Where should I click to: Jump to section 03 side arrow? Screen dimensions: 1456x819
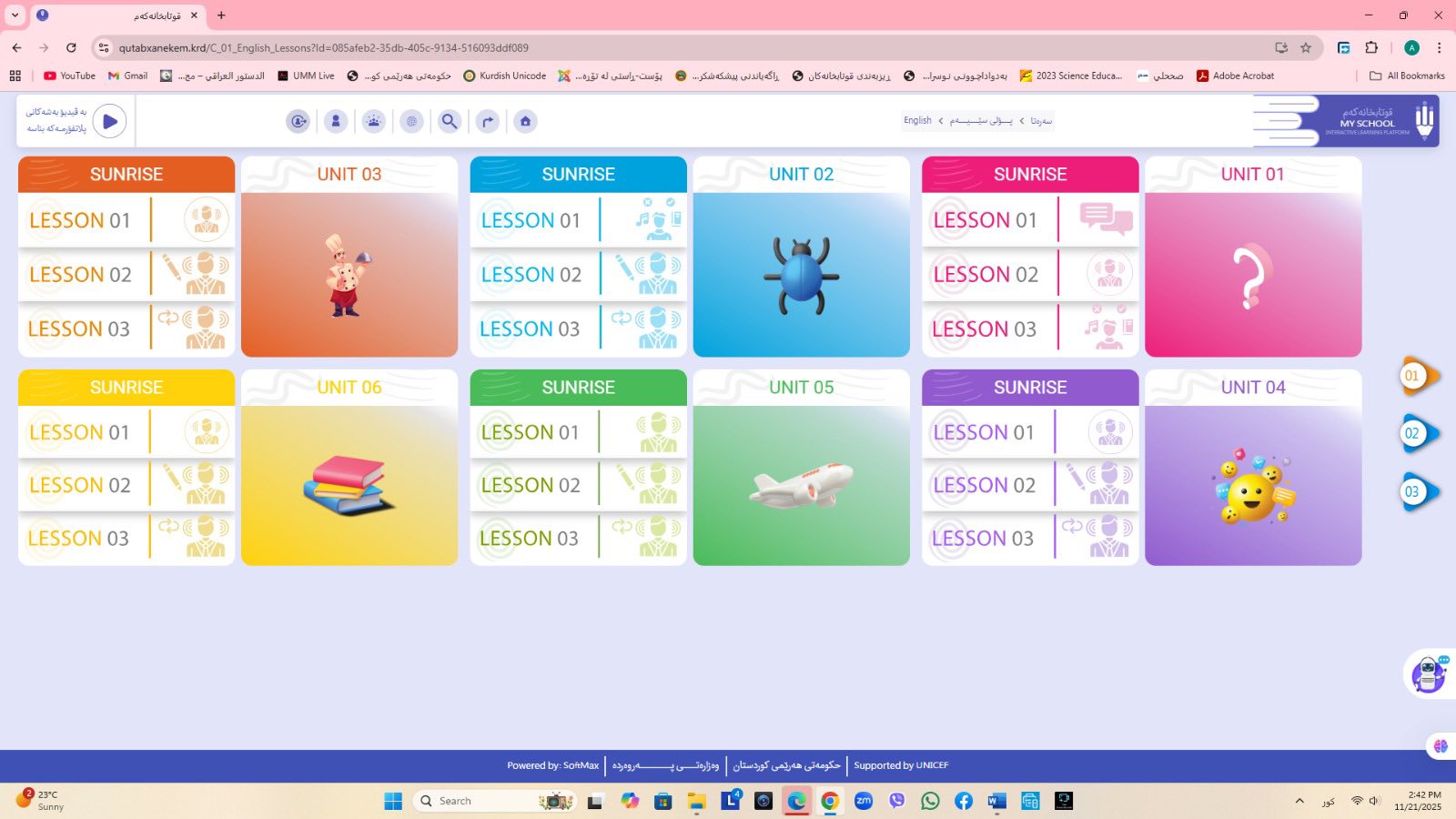click(x=1416, y=492)
